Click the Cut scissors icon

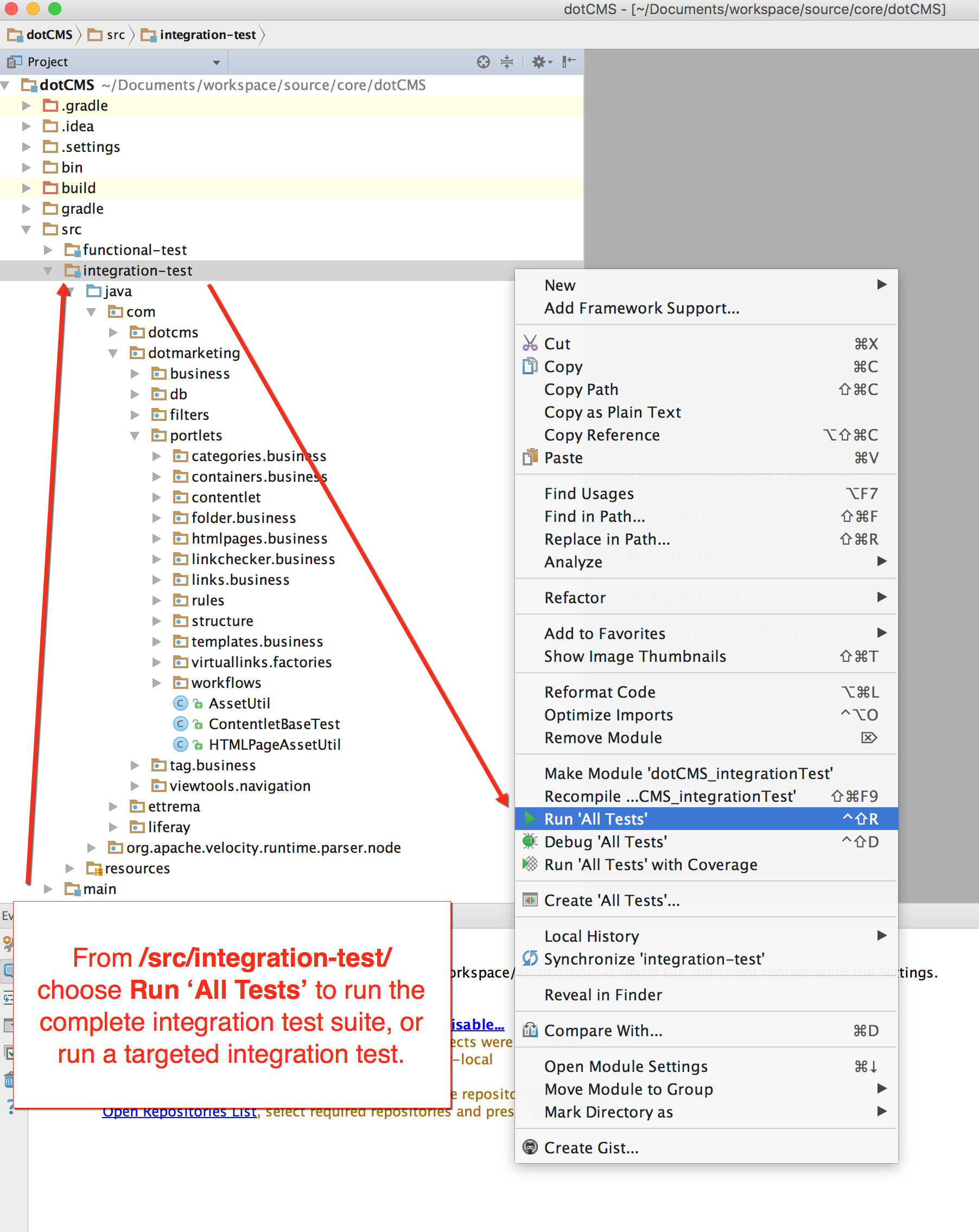click(x=530, y=343)
